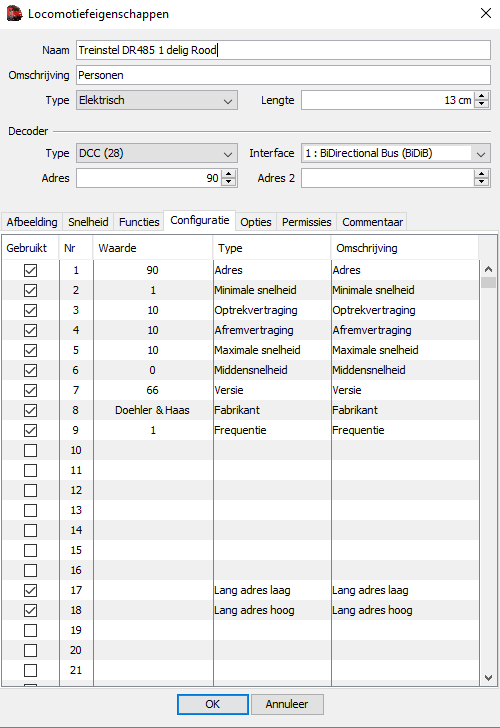The height and width of the screenshot is (728, 500).
Task: Select the Waarde cell of CV 5
Action: pos(153,350)
